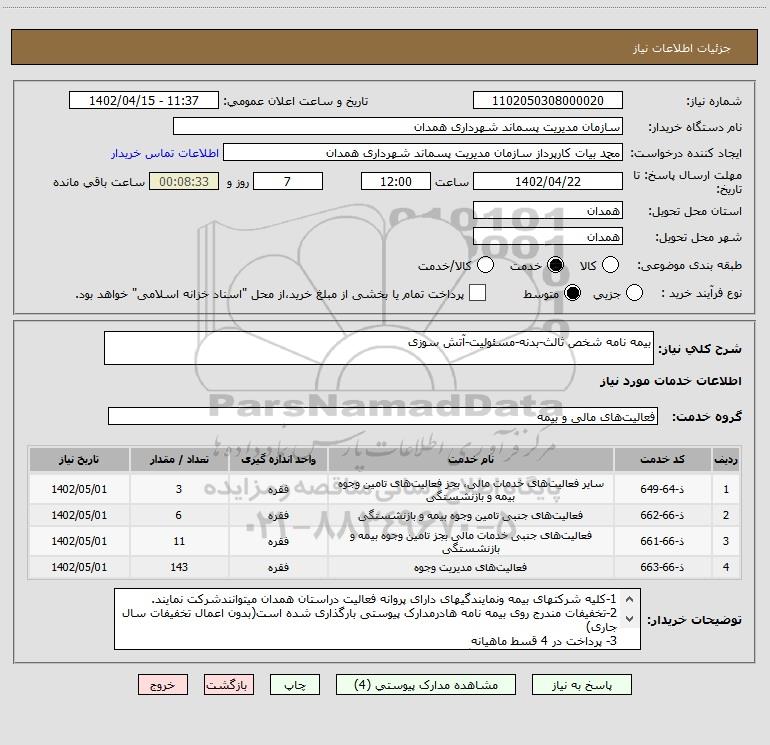Screen dimensions: 770x745
Task: Click the نام خدمت column header
Action: pyautogui.click(x=471, y=460)
